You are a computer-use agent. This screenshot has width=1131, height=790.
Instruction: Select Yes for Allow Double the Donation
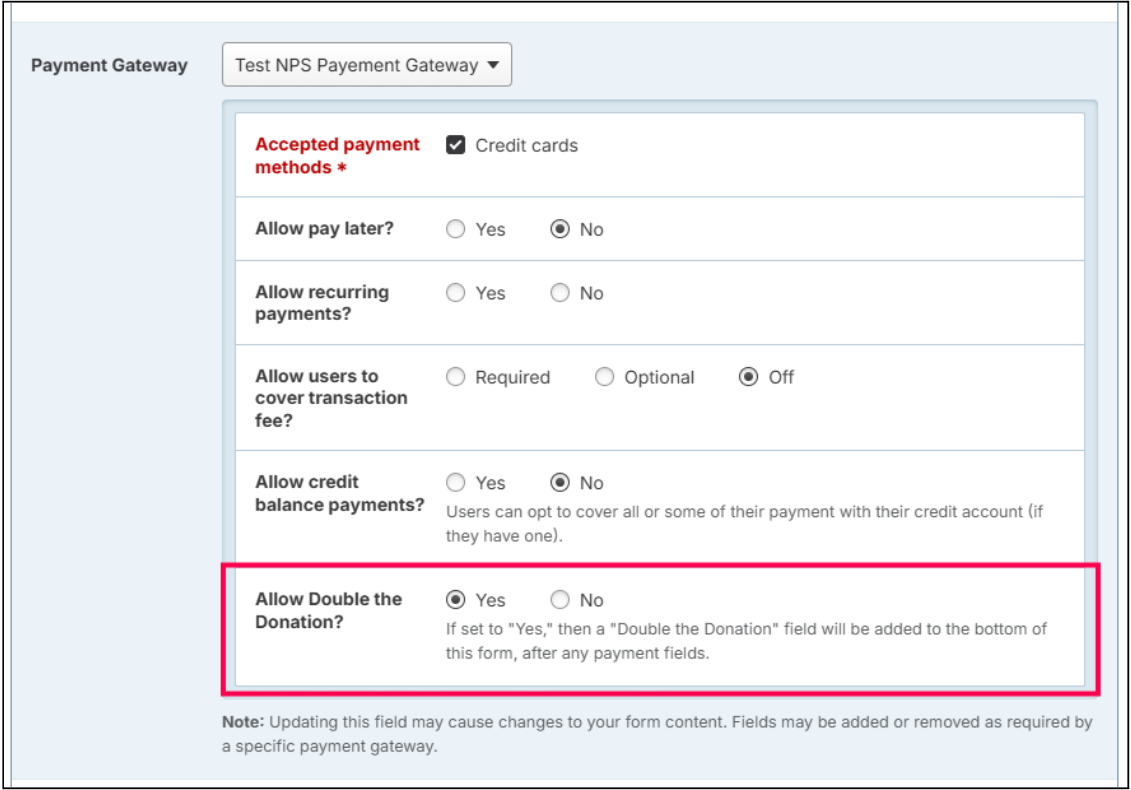[456, 600]
